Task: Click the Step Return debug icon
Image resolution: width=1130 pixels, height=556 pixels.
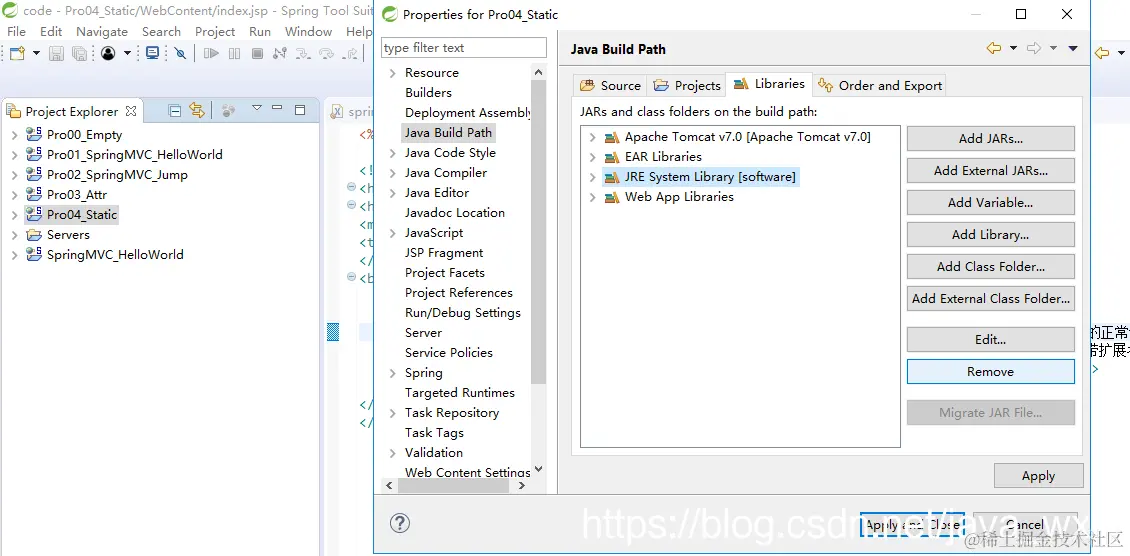Action: coord(350,53)
